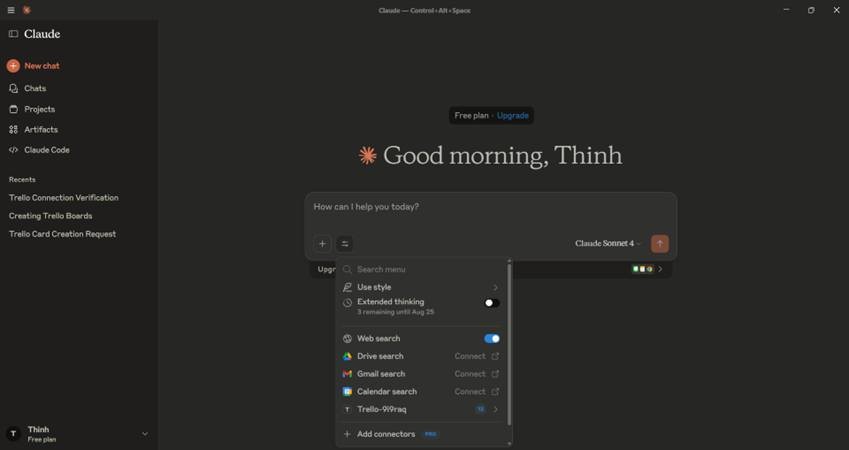Open external link icon for Drive search
Viewport: 849px width, 450px height.
coord(495,356)
